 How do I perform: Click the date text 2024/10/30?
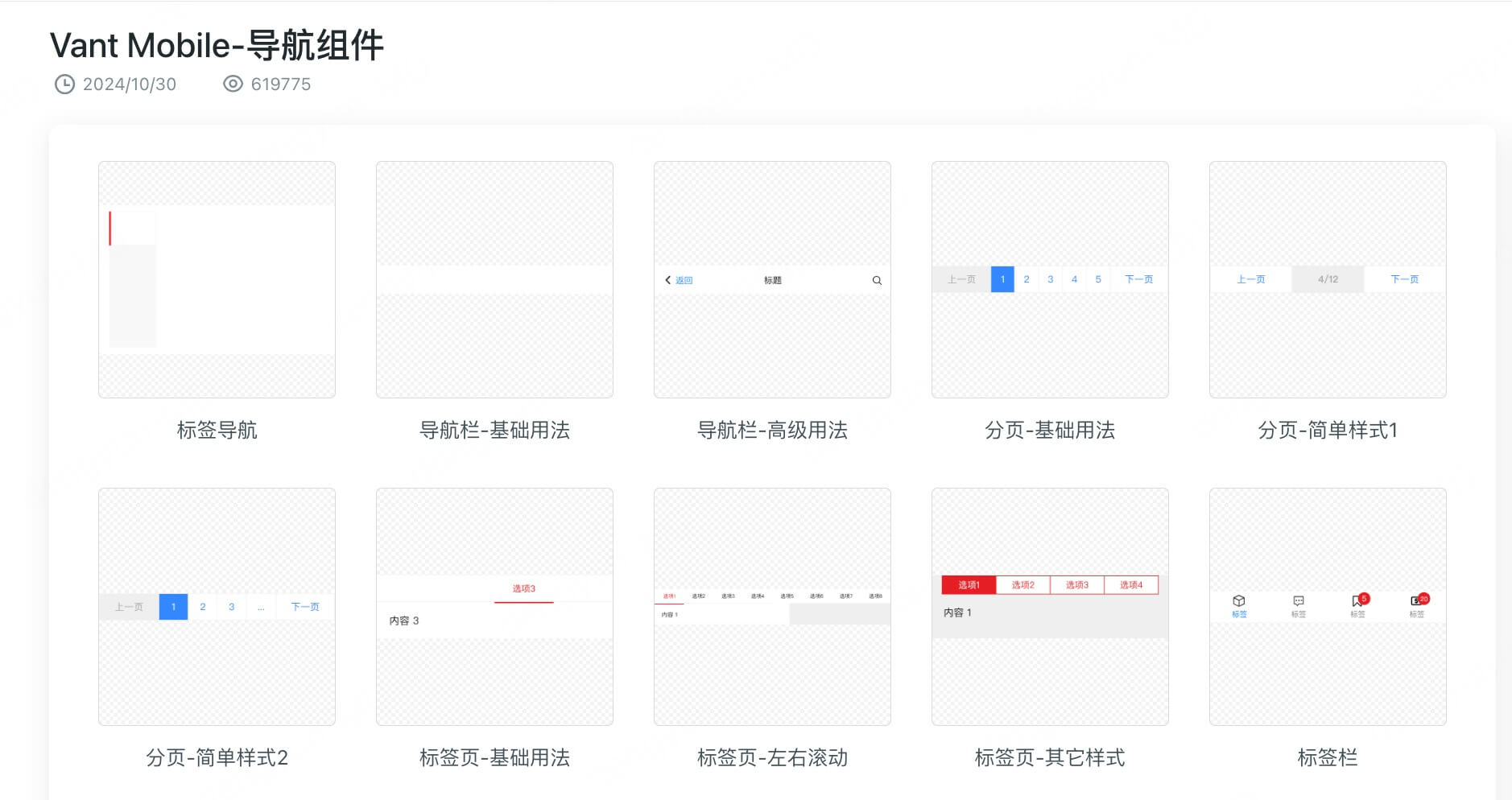130,85
